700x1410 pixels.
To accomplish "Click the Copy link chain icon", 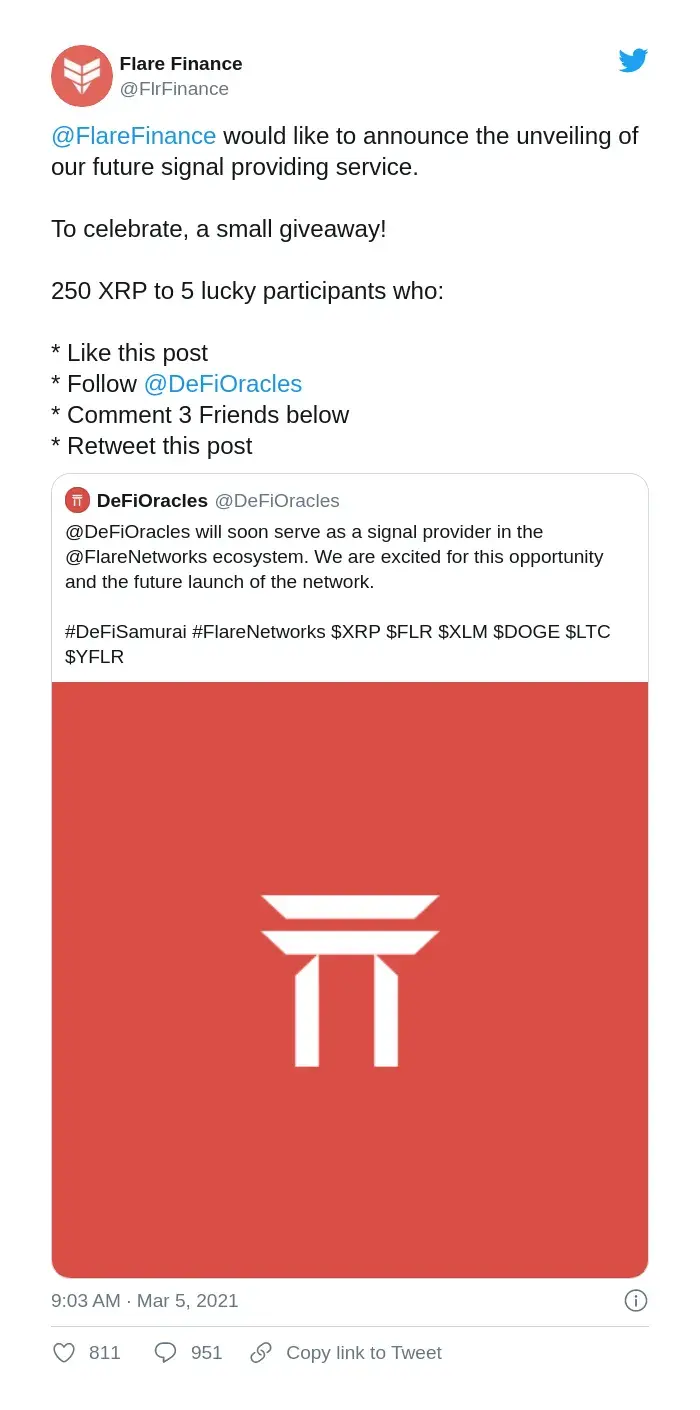I will (x=261, y=1352).
